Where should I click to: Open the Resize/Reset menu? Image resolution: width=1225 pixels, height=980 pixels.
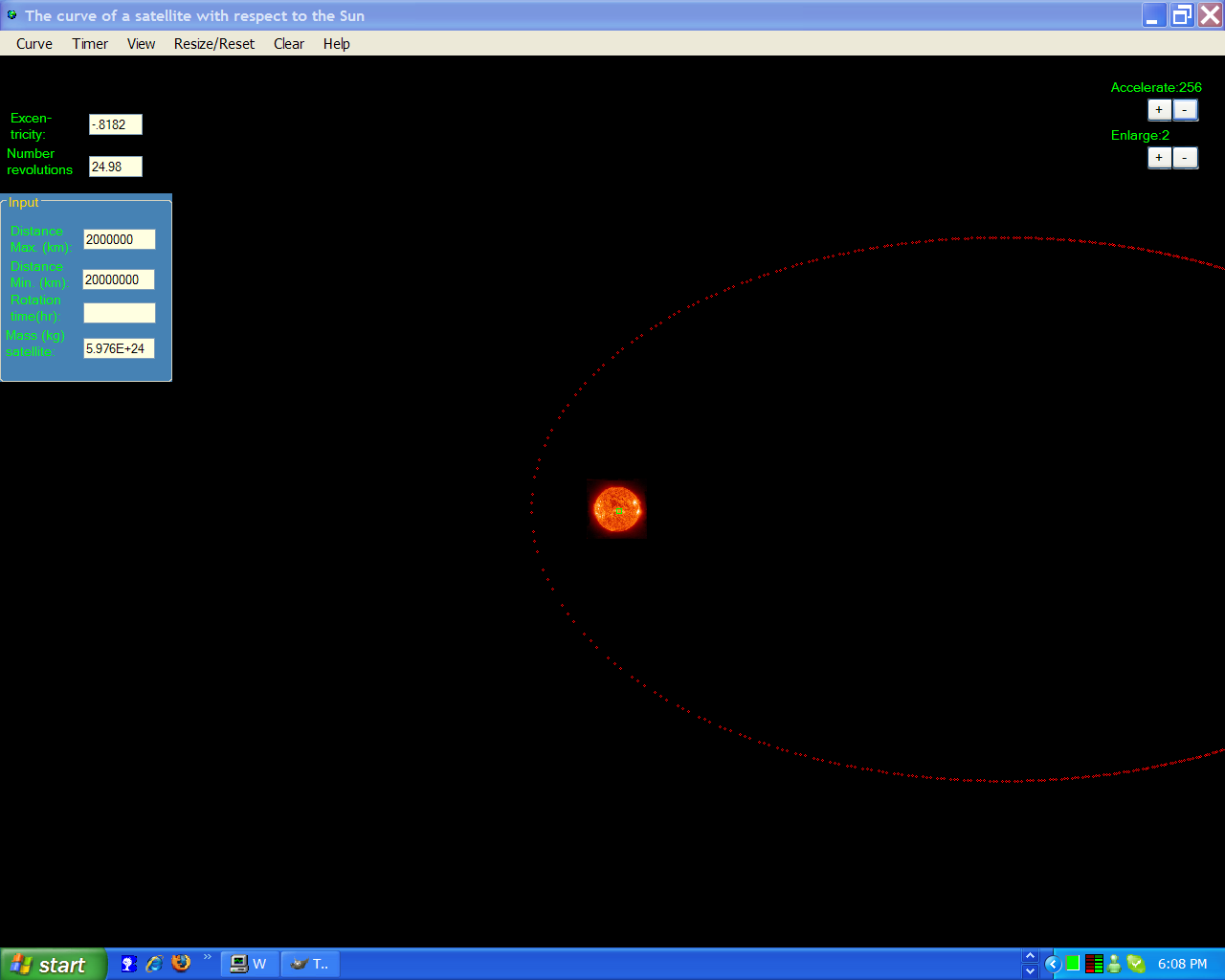click(214, 44)
